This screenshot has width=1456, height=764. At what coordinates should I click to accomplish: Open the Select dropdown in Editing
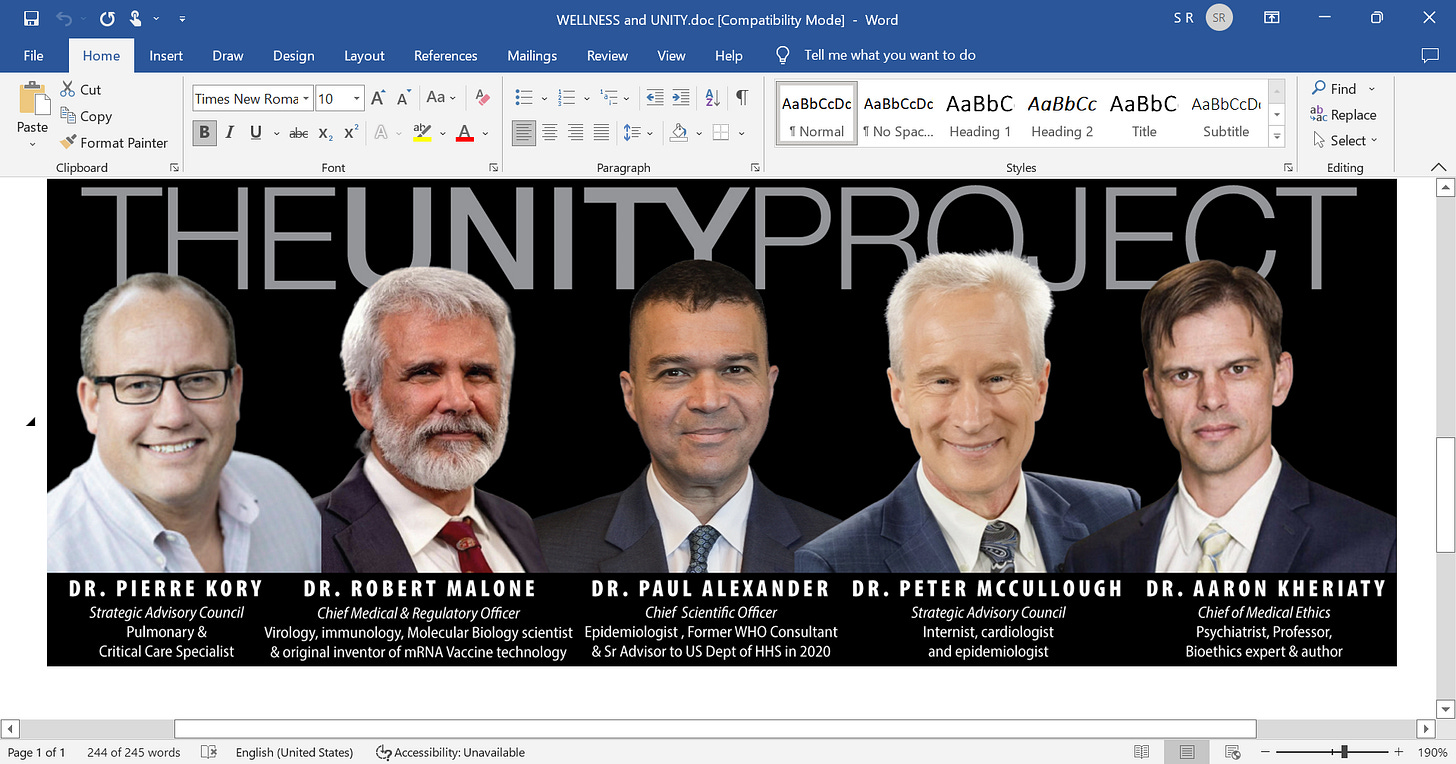tap(1345, 140)
